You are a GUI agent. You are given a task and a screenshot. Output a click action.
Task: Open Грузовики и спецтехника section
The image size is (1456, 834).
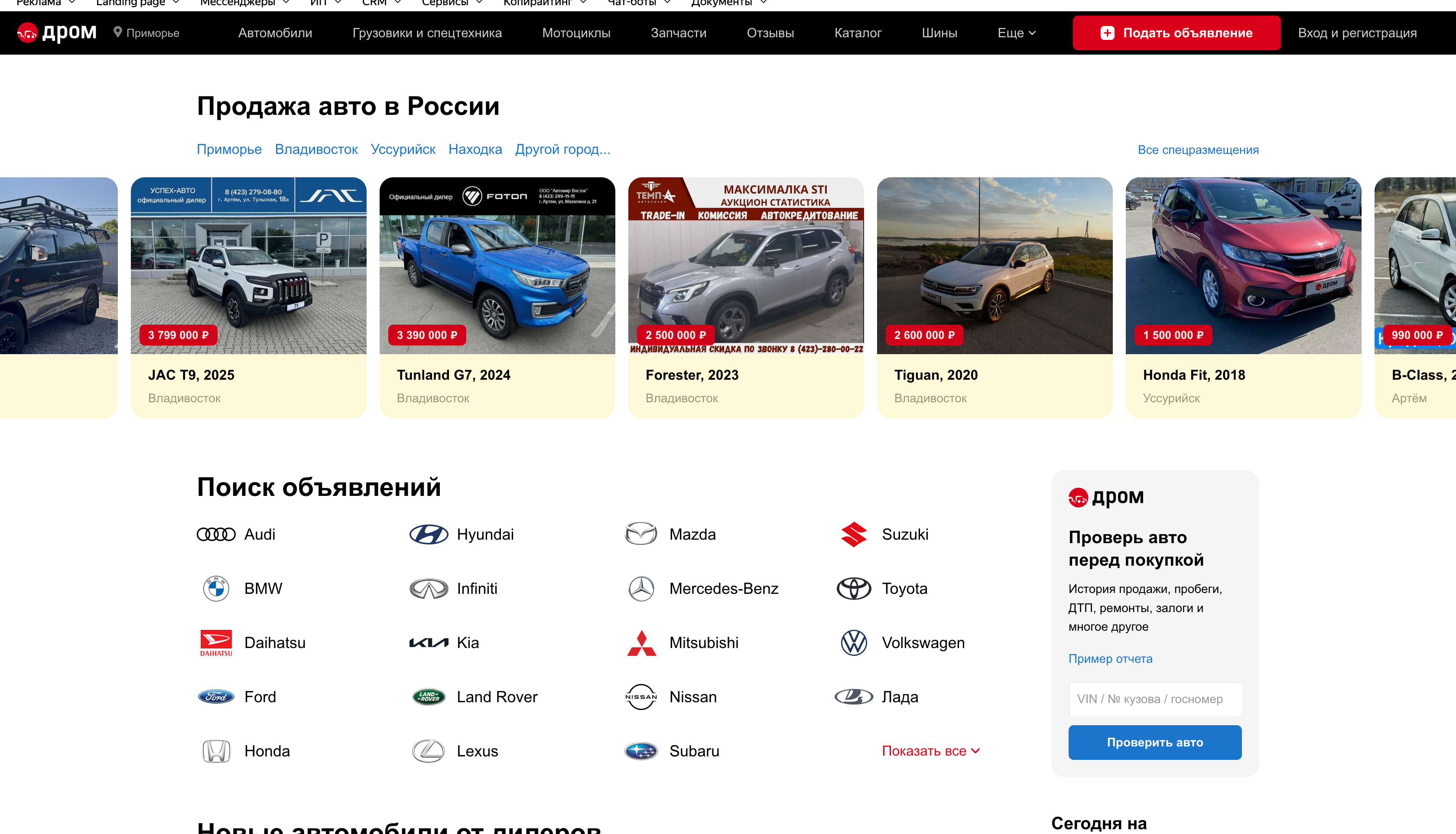[x=427, y=33]
